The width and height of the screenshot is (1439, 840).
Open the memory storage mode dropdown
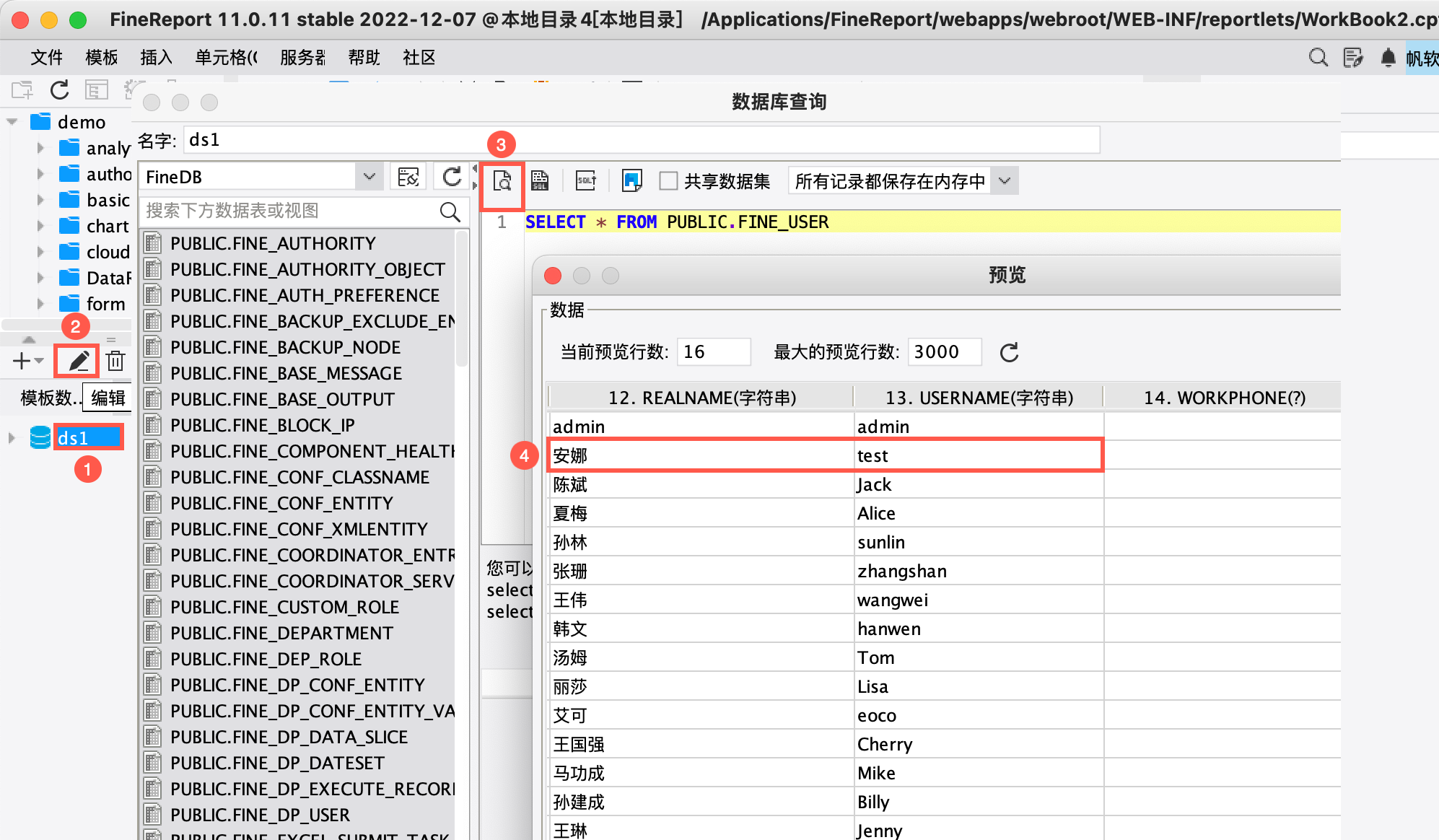click(x=1005, y=181)
